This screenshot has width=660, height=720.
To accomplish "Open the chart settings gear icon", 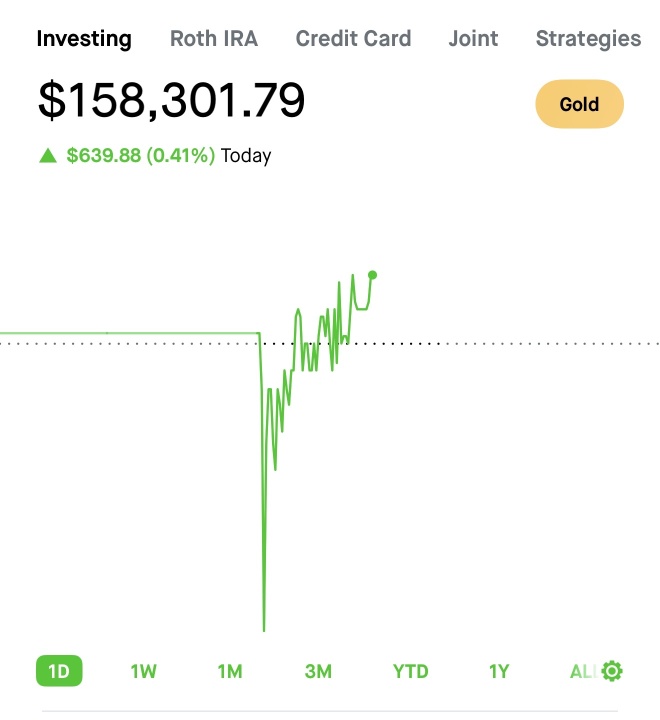I will 612,671.
